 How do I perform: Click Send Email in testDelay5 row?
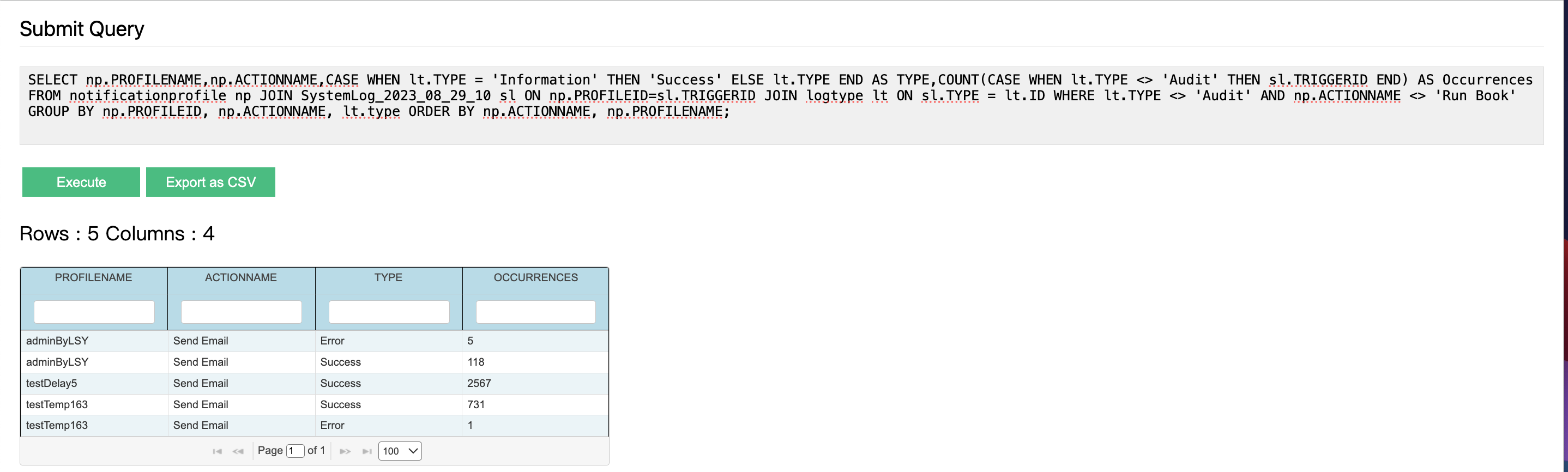point(242,383)
